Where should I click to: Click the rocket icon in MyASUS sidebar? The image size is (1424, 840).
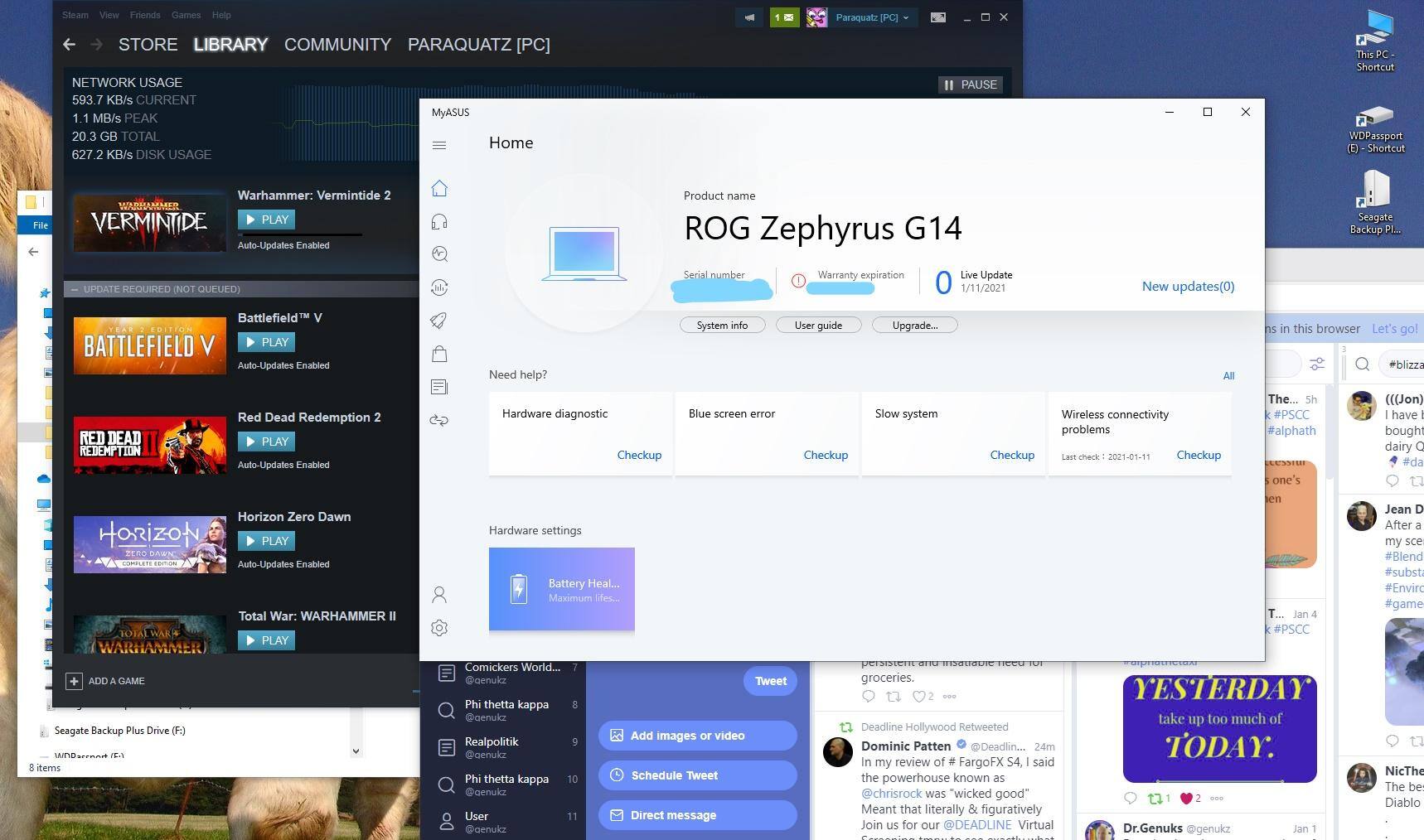[x=439, y=321]
